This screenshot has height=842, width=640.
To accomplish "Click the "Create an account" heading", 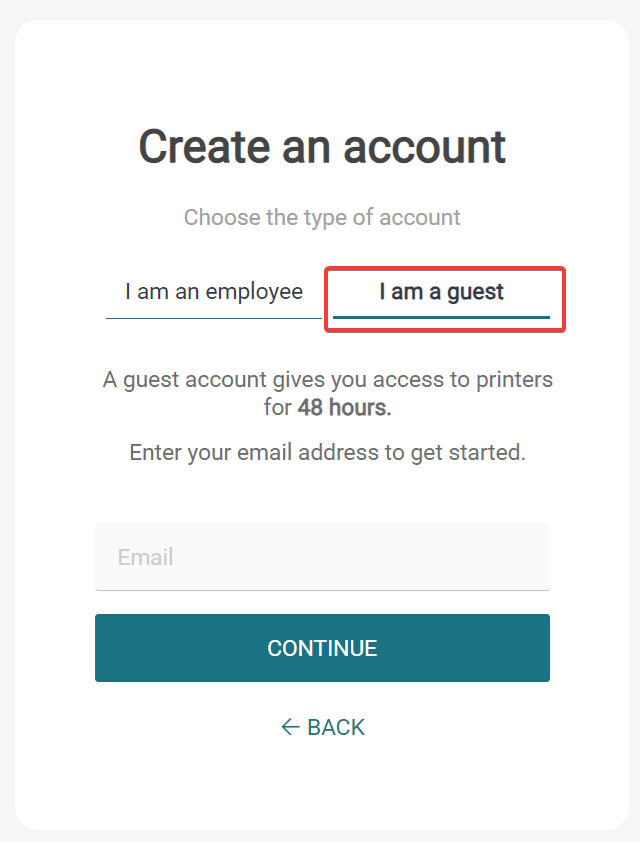I will coord(322,147).
